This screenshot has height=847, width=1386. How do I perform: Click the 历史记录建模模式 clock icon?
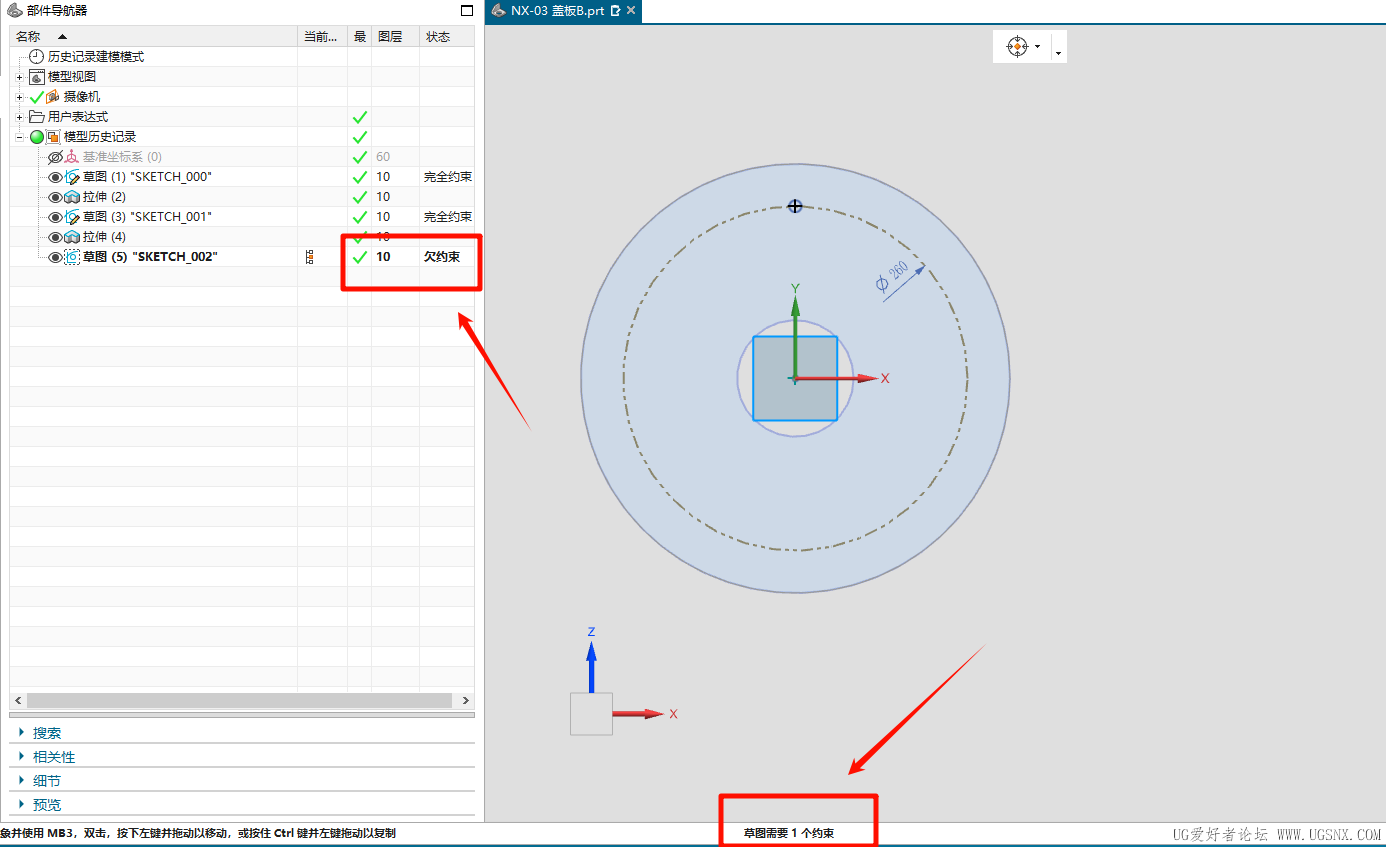tap(37, 57)
